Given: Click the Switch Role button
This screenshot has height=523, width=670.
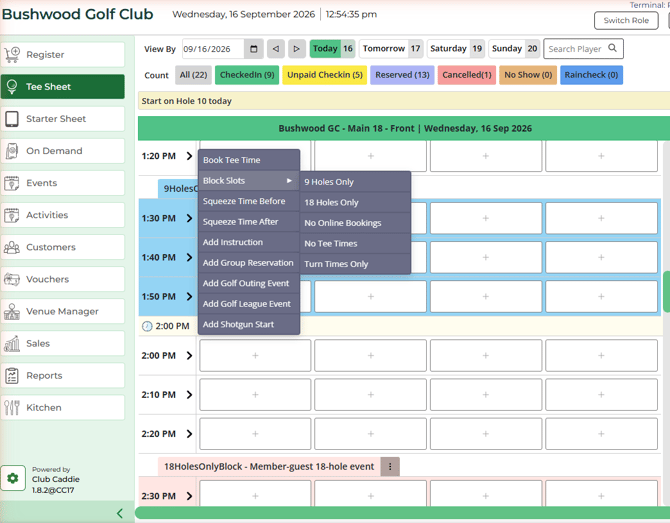Looking at the screenshot, I should tap(626, 20).
